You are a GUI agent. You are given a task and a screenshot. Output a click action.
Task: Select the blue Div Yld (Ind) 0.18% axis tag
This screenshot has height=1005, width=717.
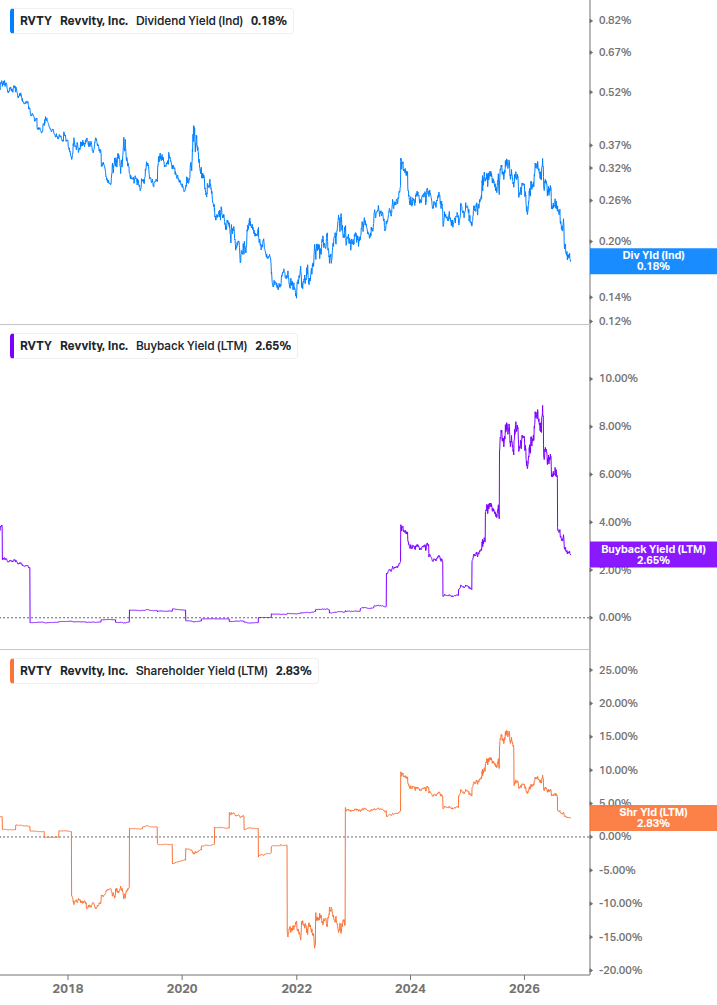[x=653, y=261]
